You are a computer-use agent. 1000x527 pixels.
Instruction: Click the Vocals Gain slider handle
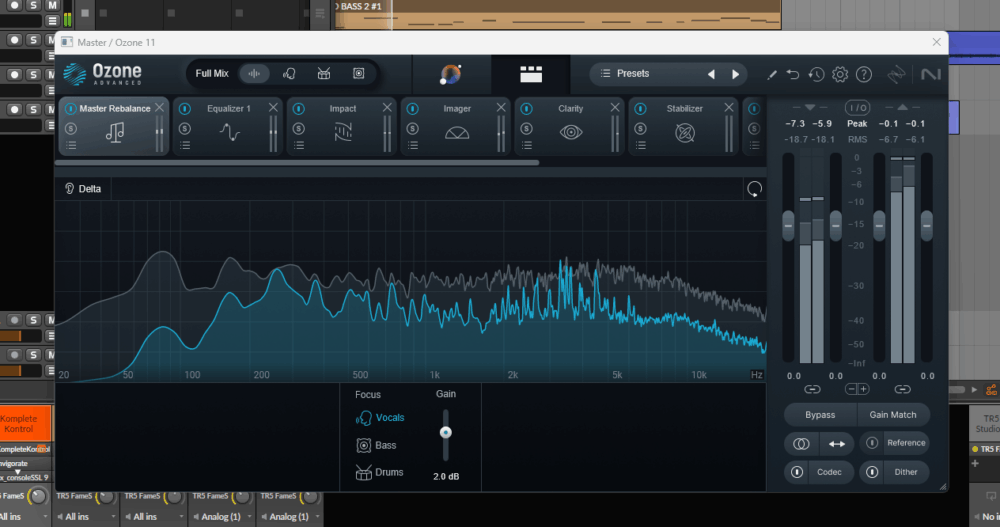click(x=446, y=433)
